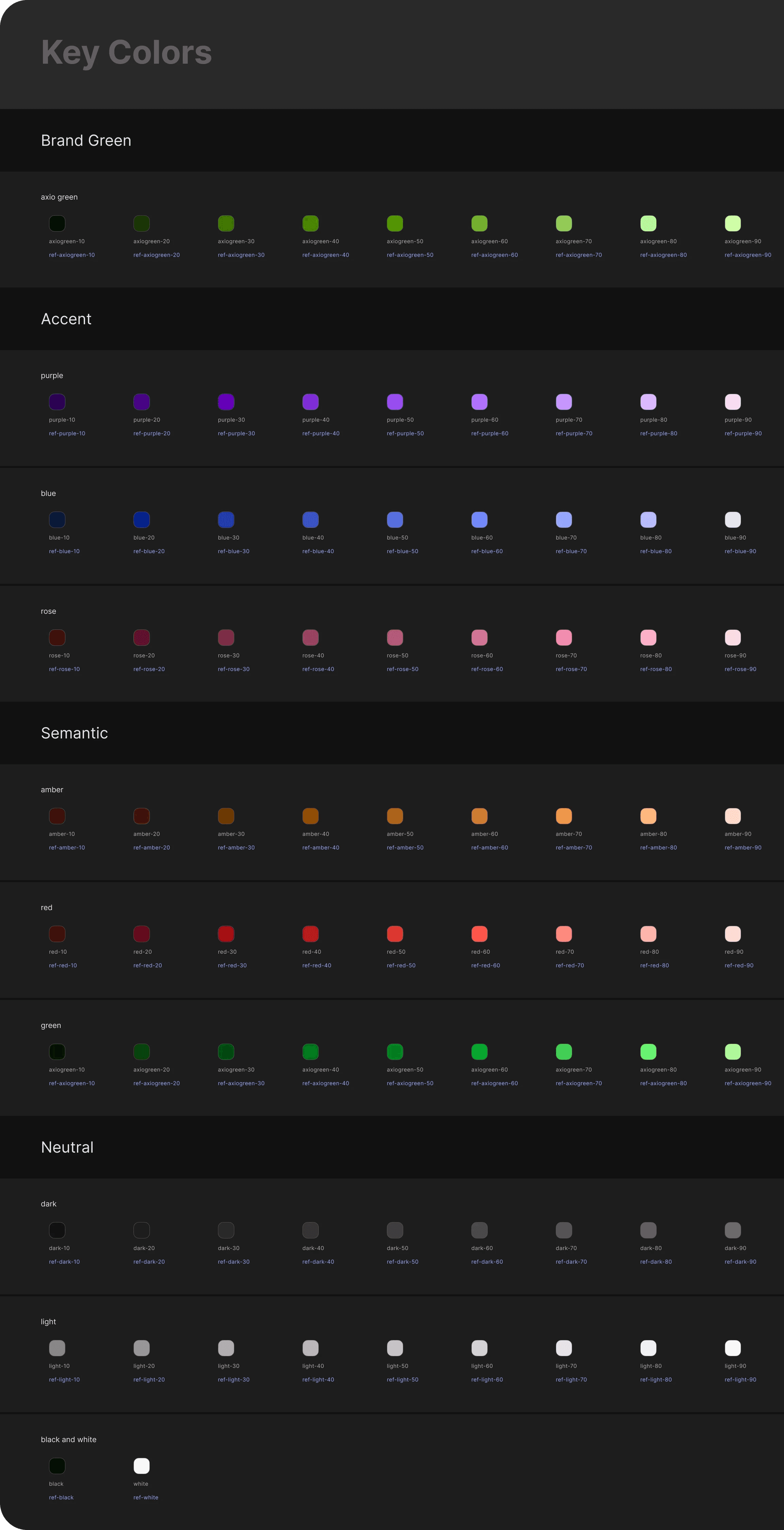The image size is (784, 1530).
Task: Select the Brand Green section header
Action: pos(86,141)
